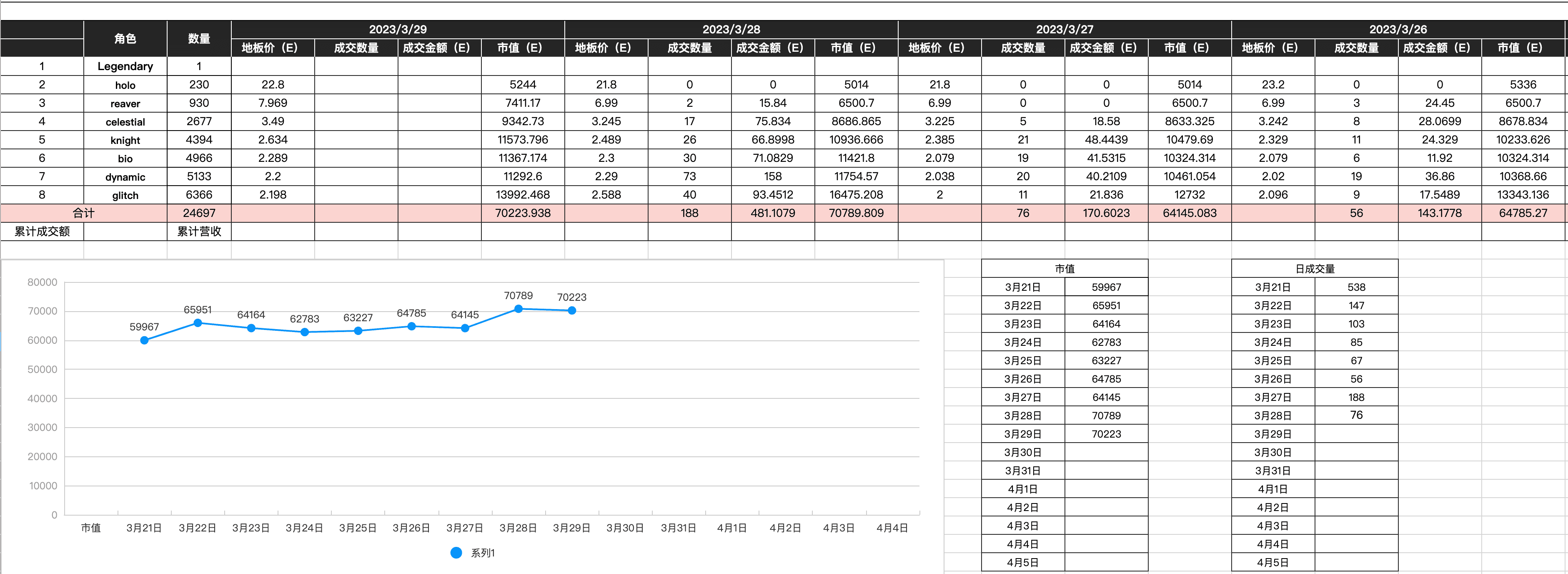This screenshot has height=574, width=1568.
Task: Click the 4月4日 x-axis label on chart
Action: pyautogui.click(x=892, y=528)
